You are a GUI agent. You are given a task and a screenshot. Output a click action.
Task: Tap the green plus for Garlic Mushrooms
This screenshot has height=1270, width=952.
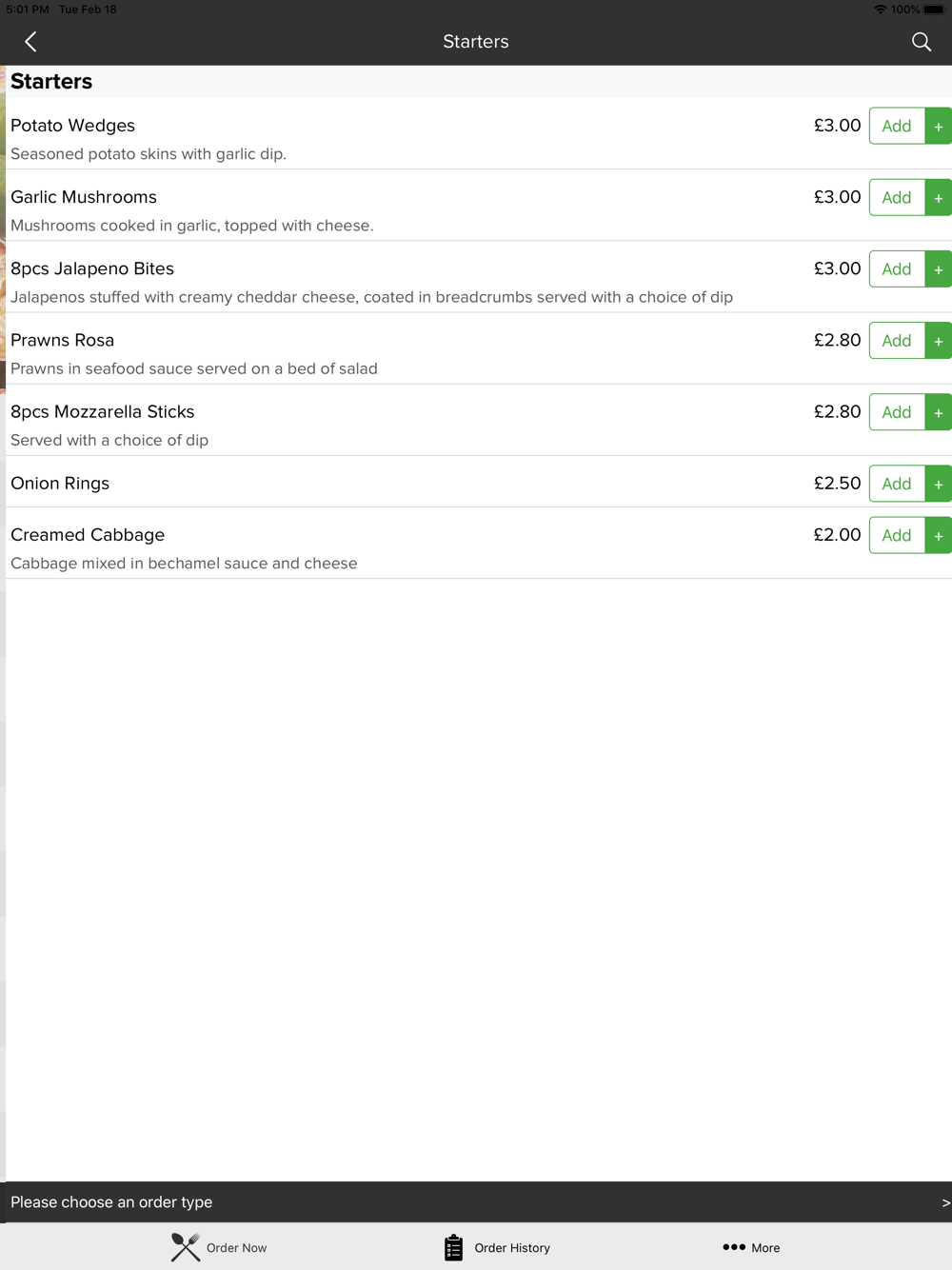[939, 197]
